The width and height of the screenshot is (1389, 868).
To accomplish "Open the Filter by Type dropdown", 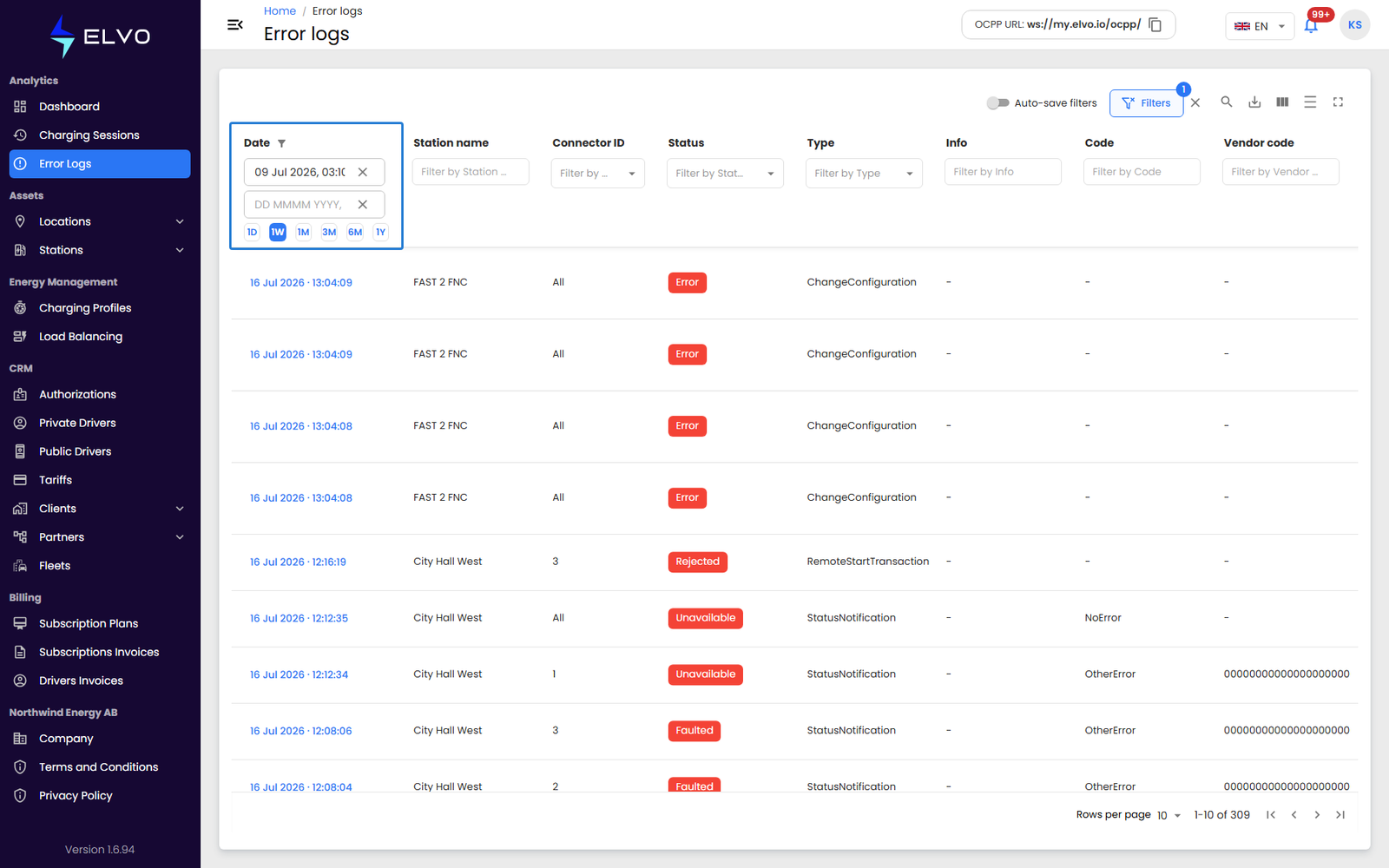I will tap(864, 173).
